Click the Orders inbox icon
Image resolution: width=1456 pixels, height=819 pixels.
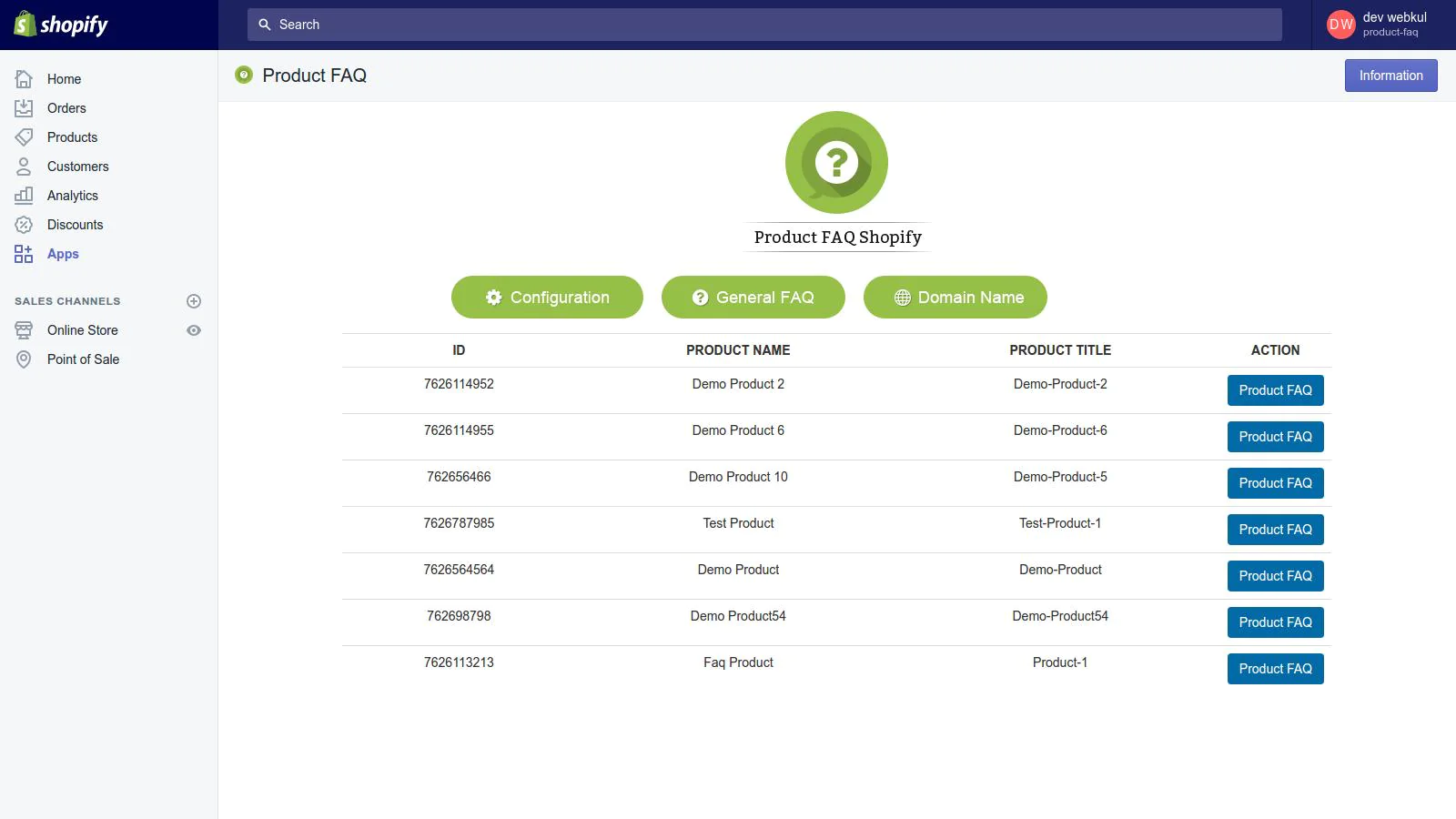(24, 108)
